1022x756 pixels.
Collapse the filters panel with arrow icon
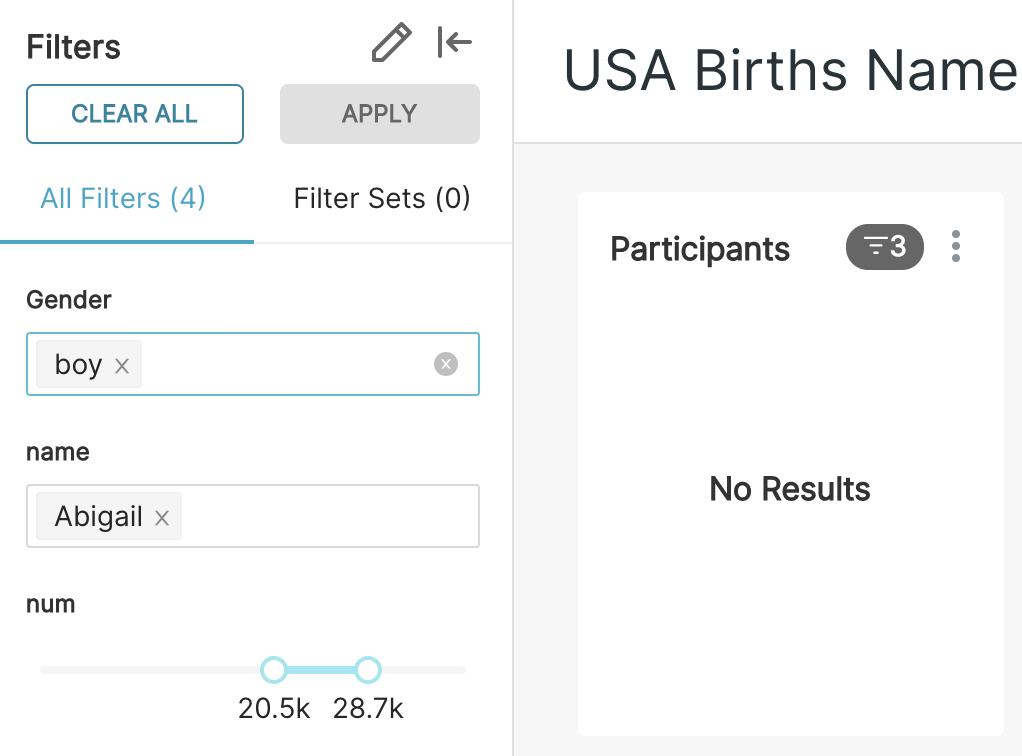[455, 43]
